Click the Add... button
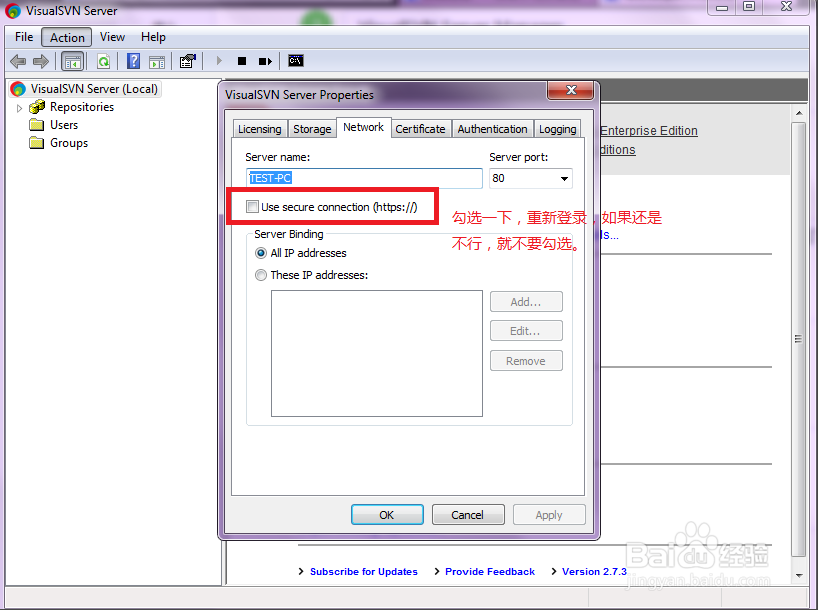 pyautogui.click(x=526, y=302)
